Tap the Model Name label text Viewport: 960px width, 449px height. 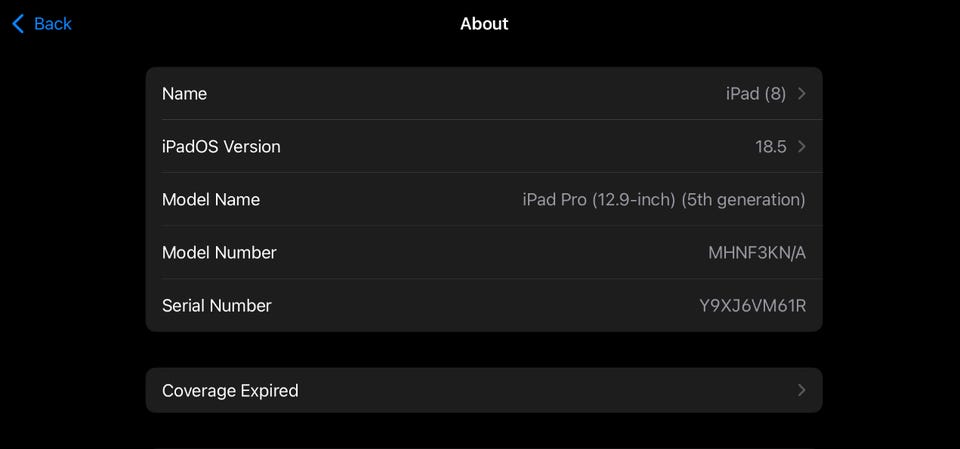tap(211, 200)
